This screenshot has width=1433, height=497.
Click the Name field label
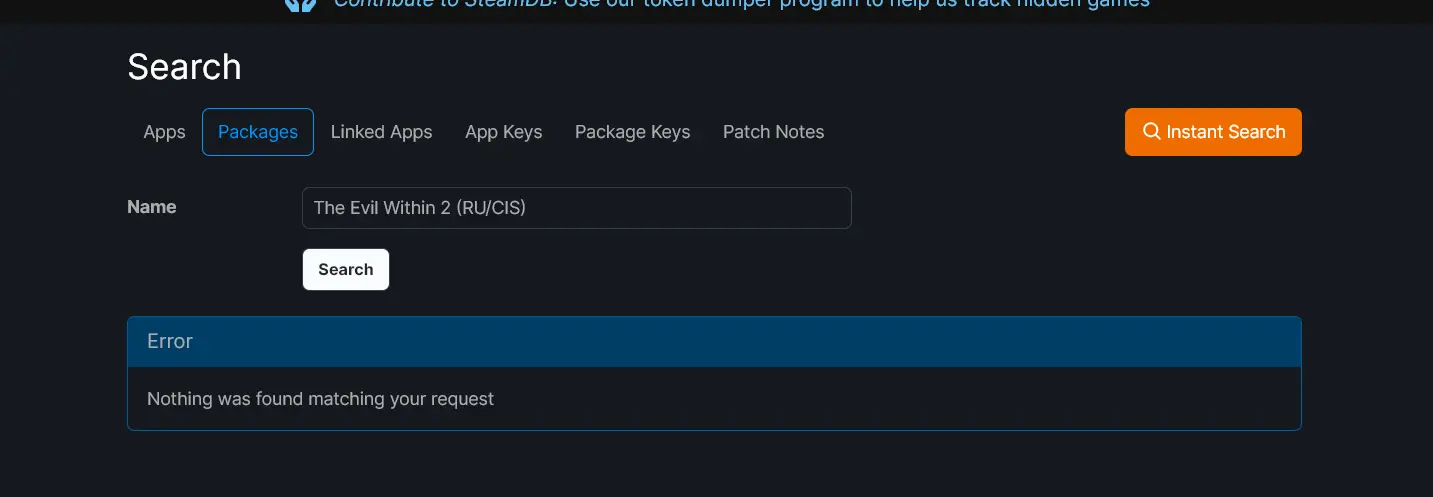point(152,207)
